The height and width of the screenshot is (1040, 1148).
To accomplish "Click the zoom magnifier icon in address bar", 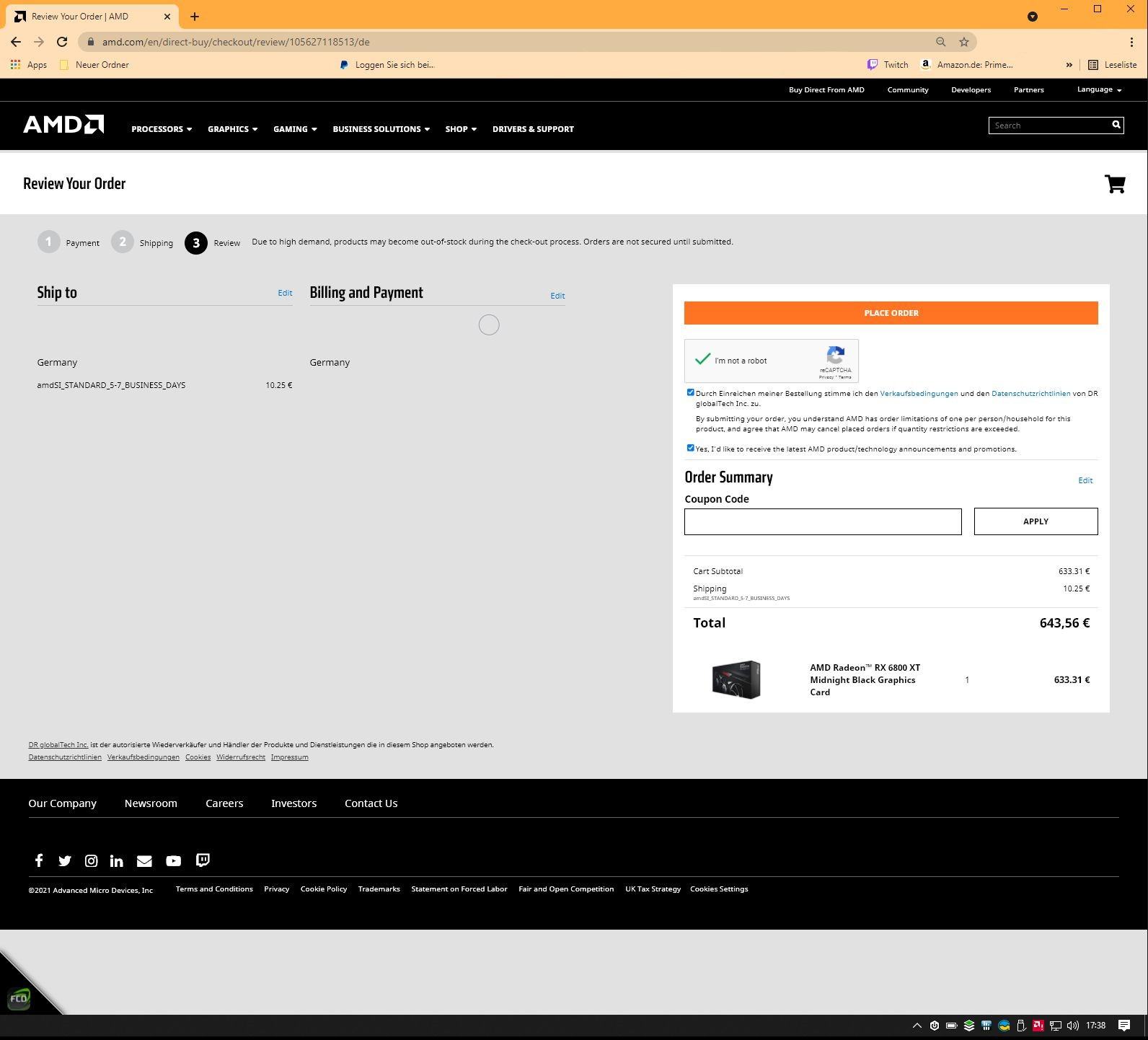I will [940, 42].
